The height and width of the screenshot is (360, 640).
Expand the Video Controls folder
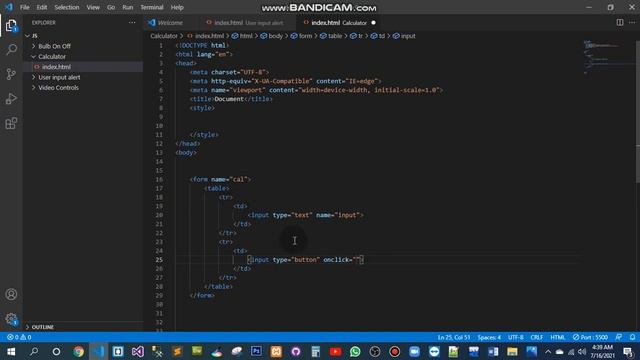(58, 88)
